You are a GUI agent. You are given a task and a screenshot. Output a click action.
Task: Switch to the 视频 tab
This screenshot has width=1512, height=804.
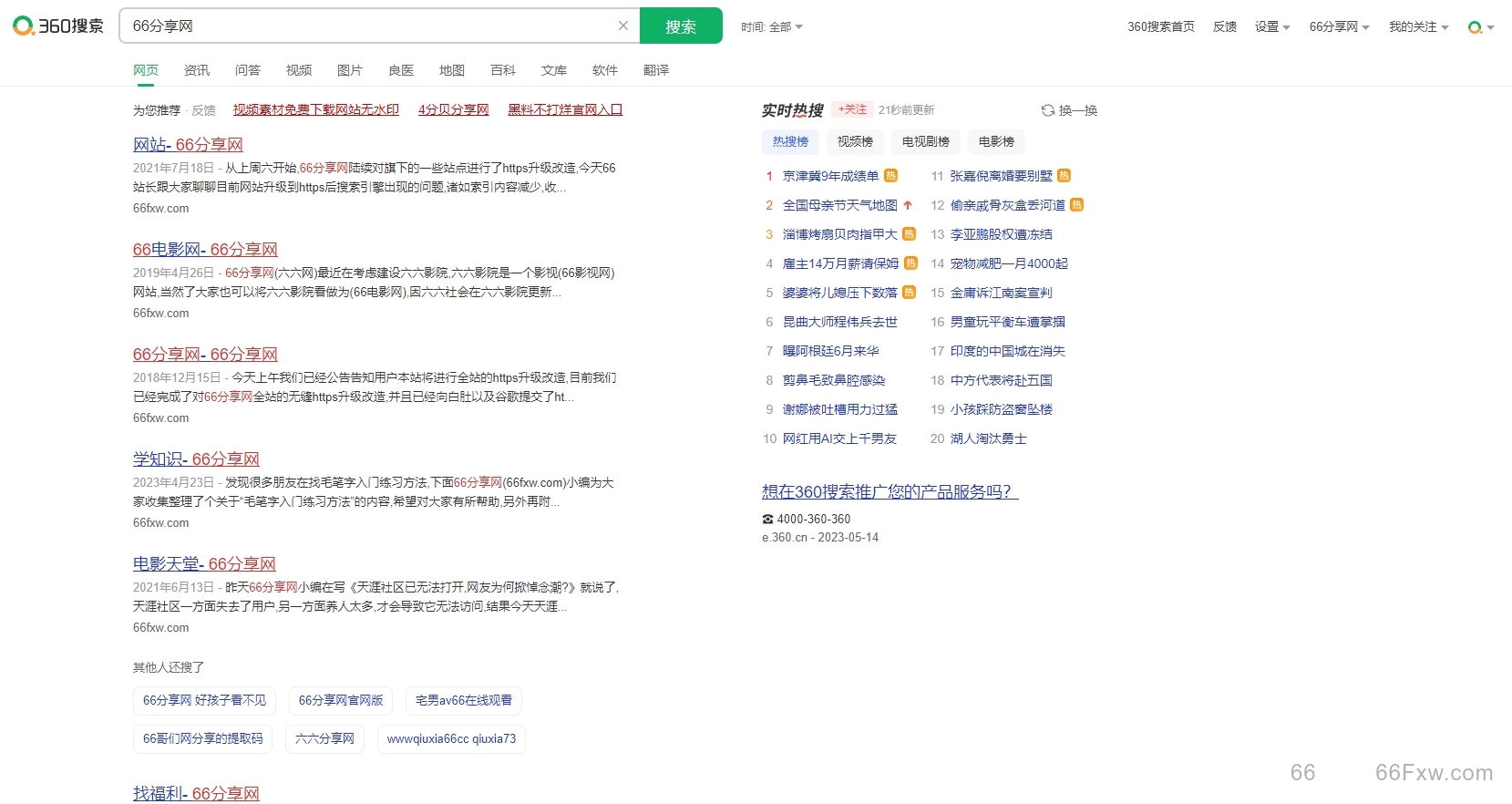[x=299, y=70]
